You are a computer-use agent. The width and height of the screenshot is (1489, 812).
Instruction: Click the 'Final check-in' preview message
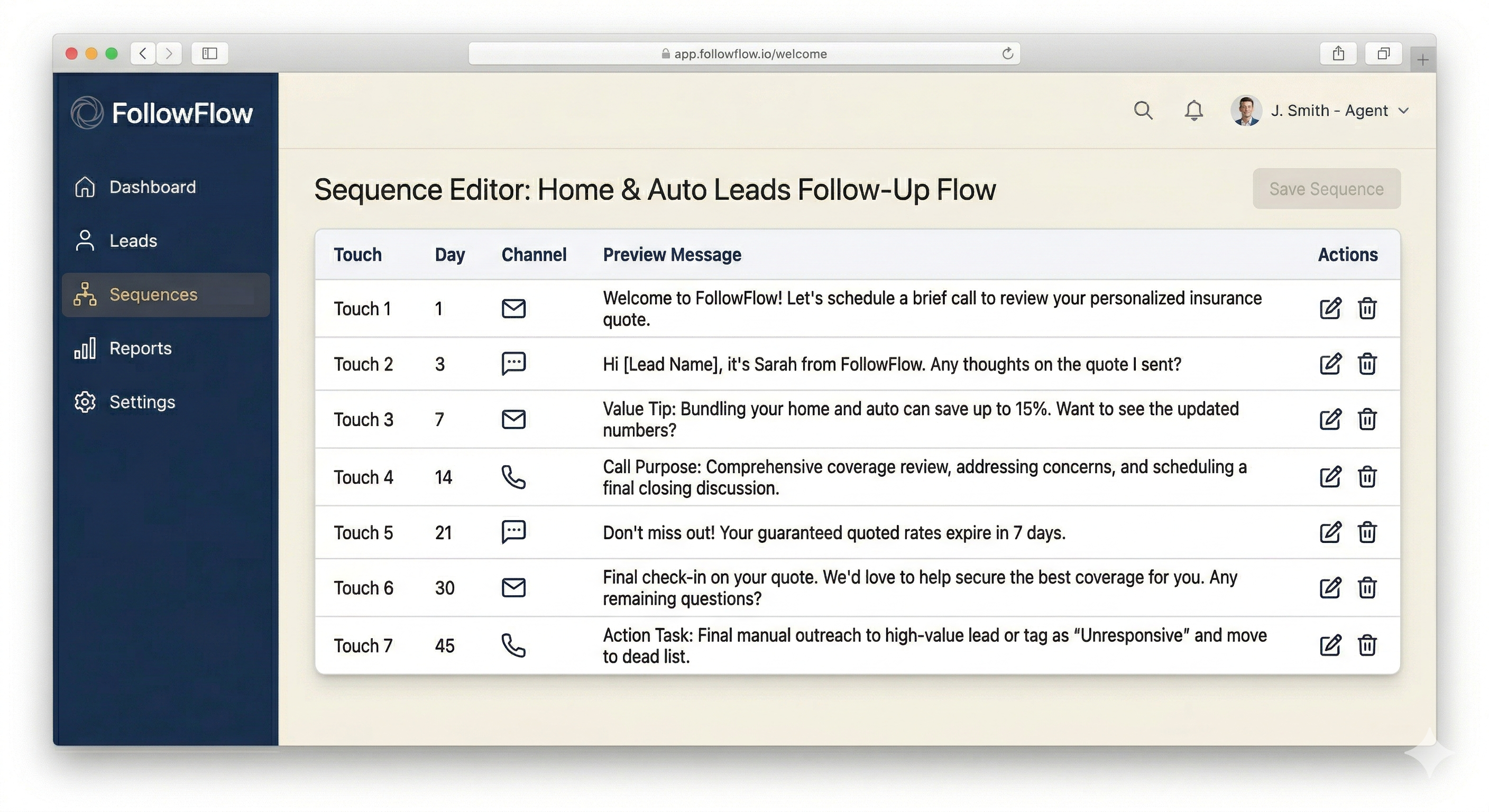[920, 588]
